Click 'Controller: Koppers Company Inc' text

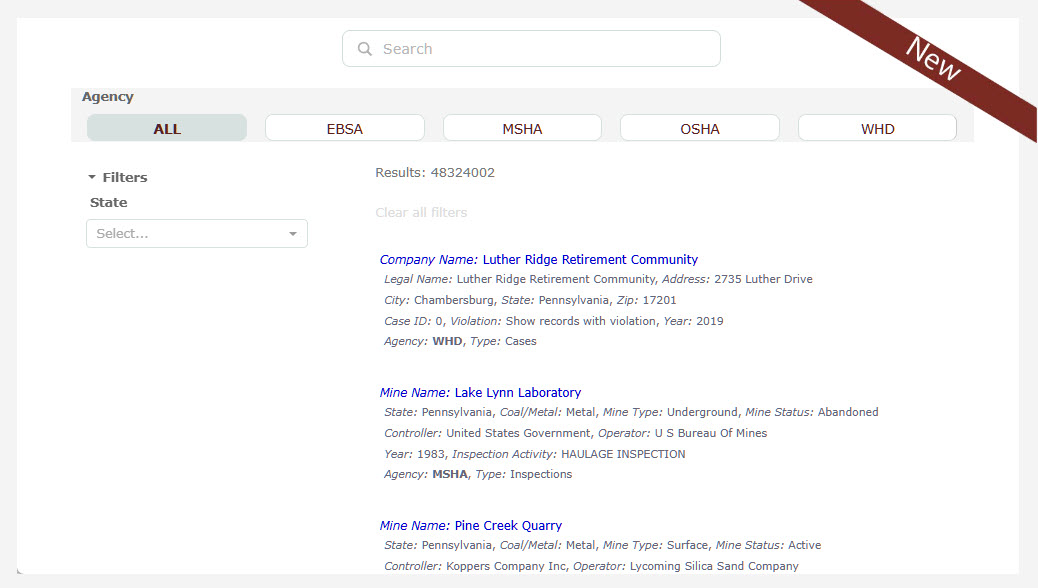(475, 566)
